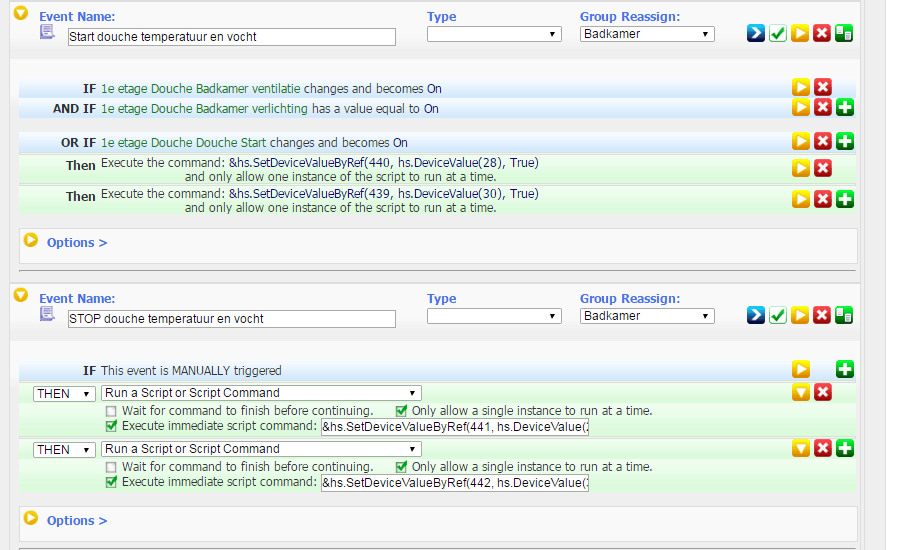Delete the Douche Start OR IF trigger
This screenshot has width=908, height=550.
[x=823, y=141]
